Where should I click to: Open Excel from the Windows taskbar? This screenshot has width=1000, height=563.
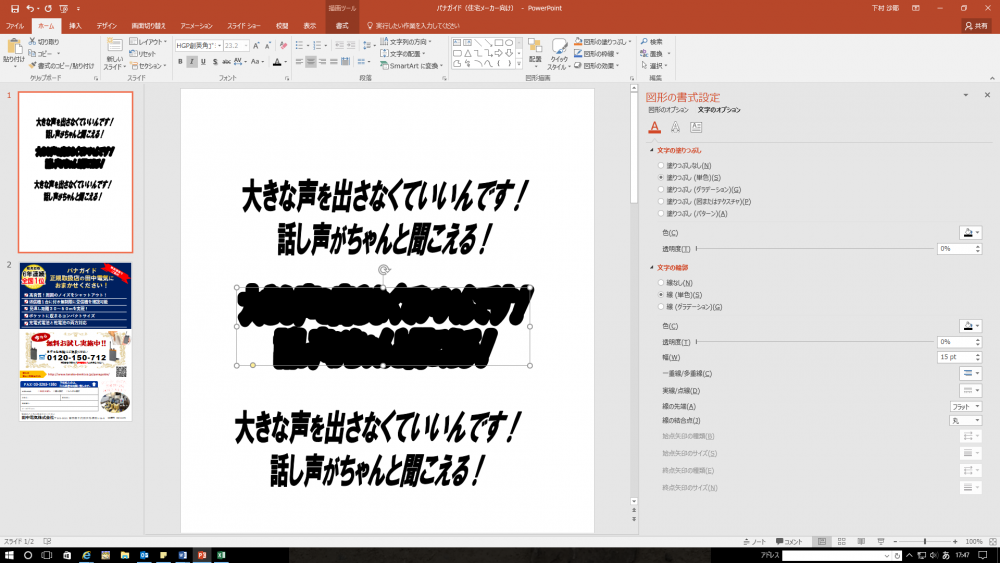219,554
